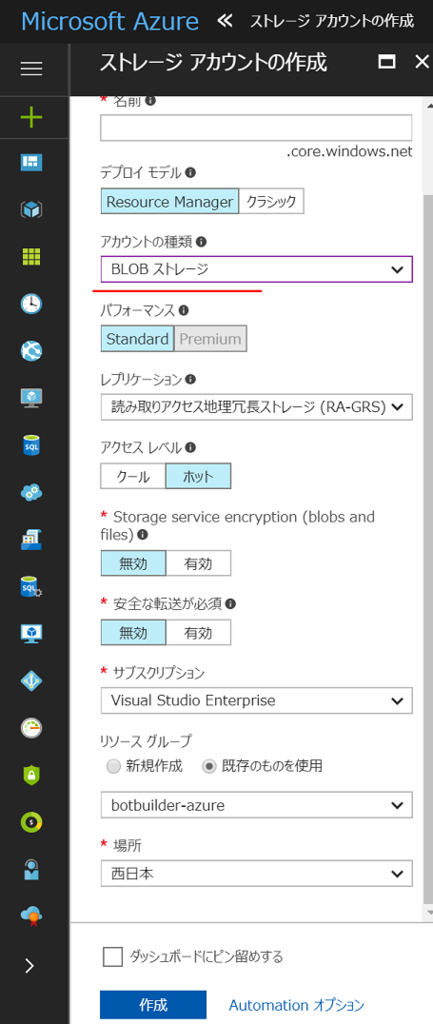
Task: Click the green plus New resource icon
Action: tap(31, 118)
